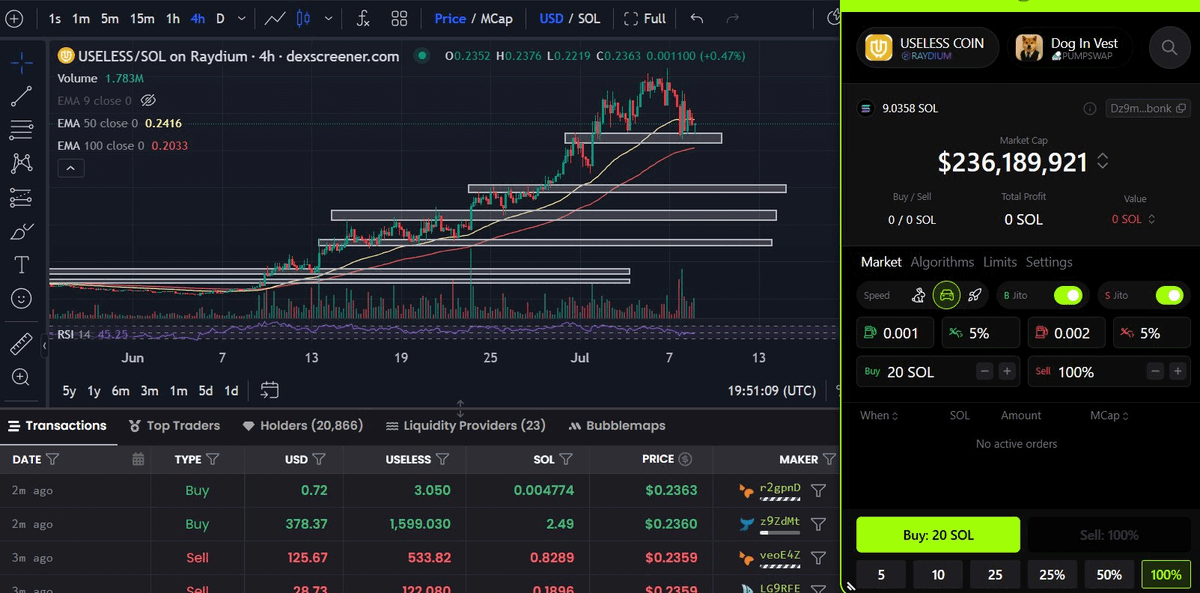The width and height of the screenshot is (1200, 593).
Task: Edit the sell priority fee 0.002 field
Action: pyautogui.click(x=1067, y=333)
